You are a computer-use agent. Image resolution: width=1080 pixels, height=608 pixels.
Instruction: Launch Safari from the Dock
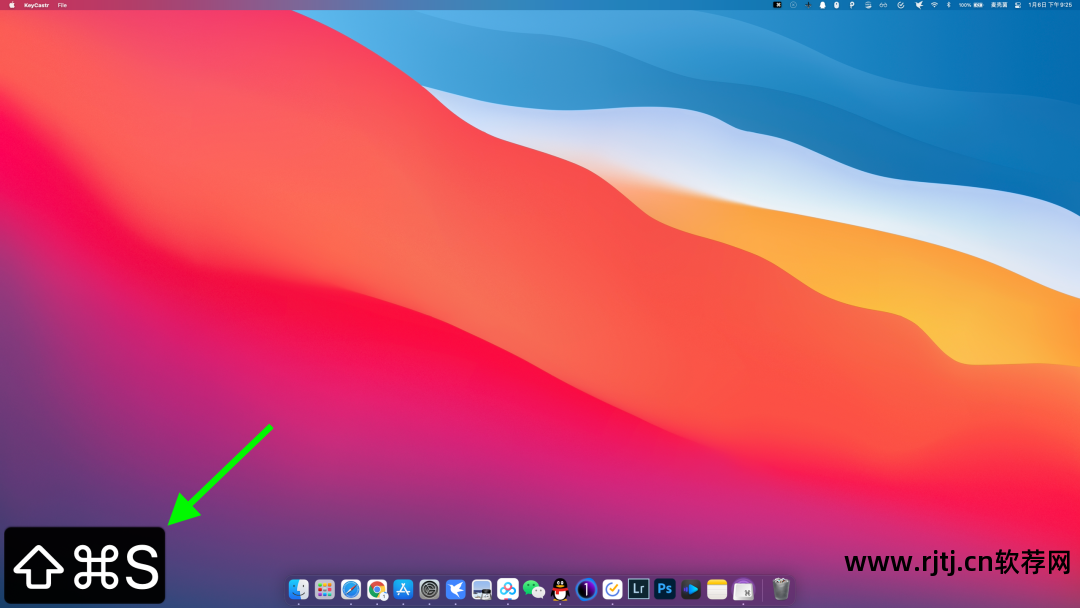(x=350, y=590)
